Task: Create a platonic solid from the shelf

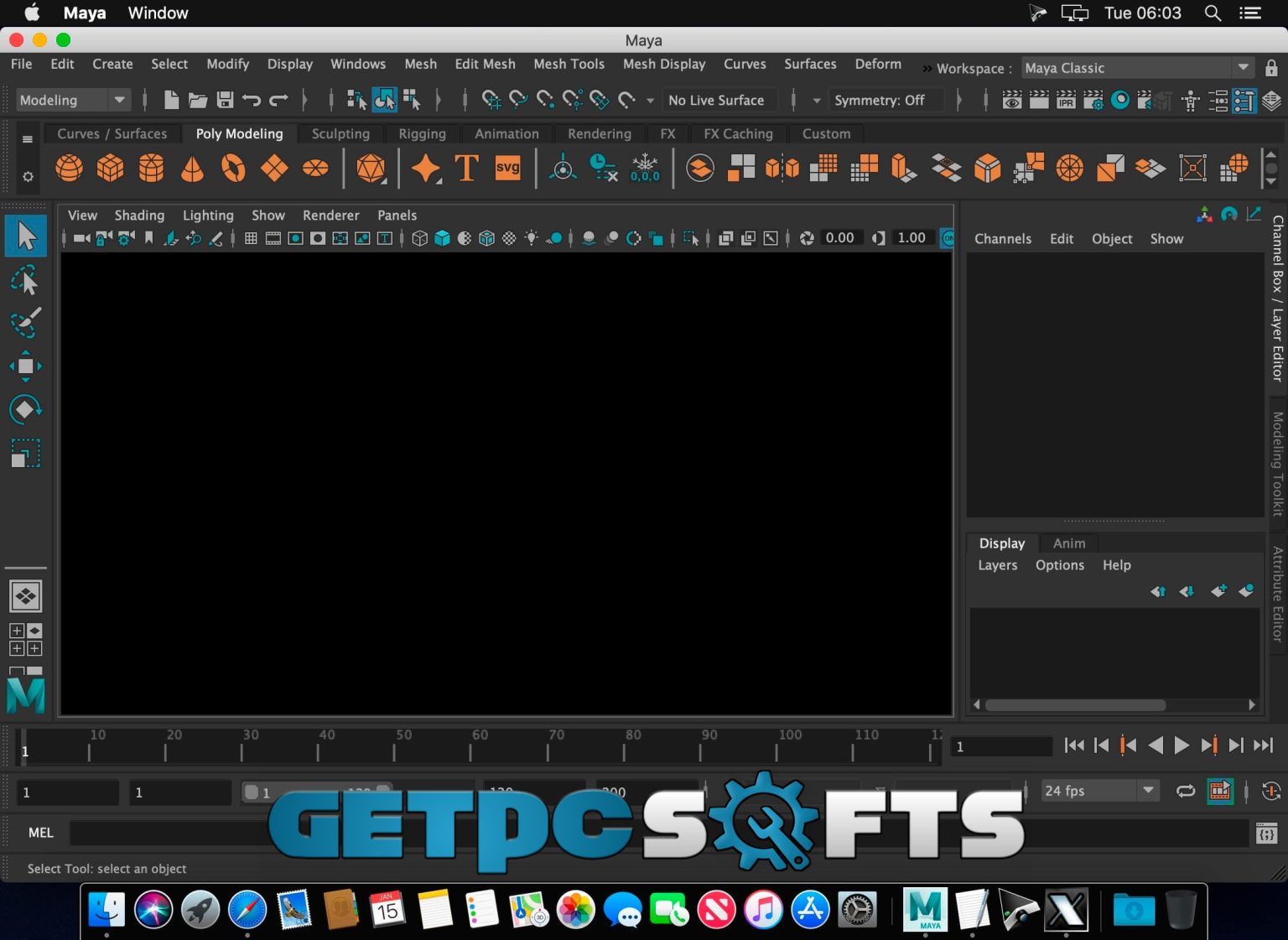Action: pyautogui.click(x=371, y=168)
